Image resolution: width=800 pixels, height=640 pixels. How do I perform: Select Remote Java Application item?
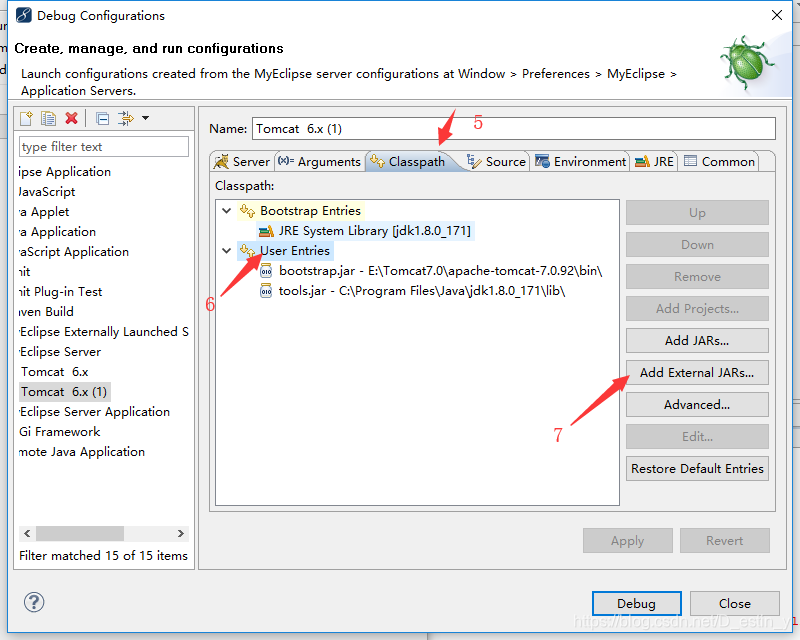(82, 452)
